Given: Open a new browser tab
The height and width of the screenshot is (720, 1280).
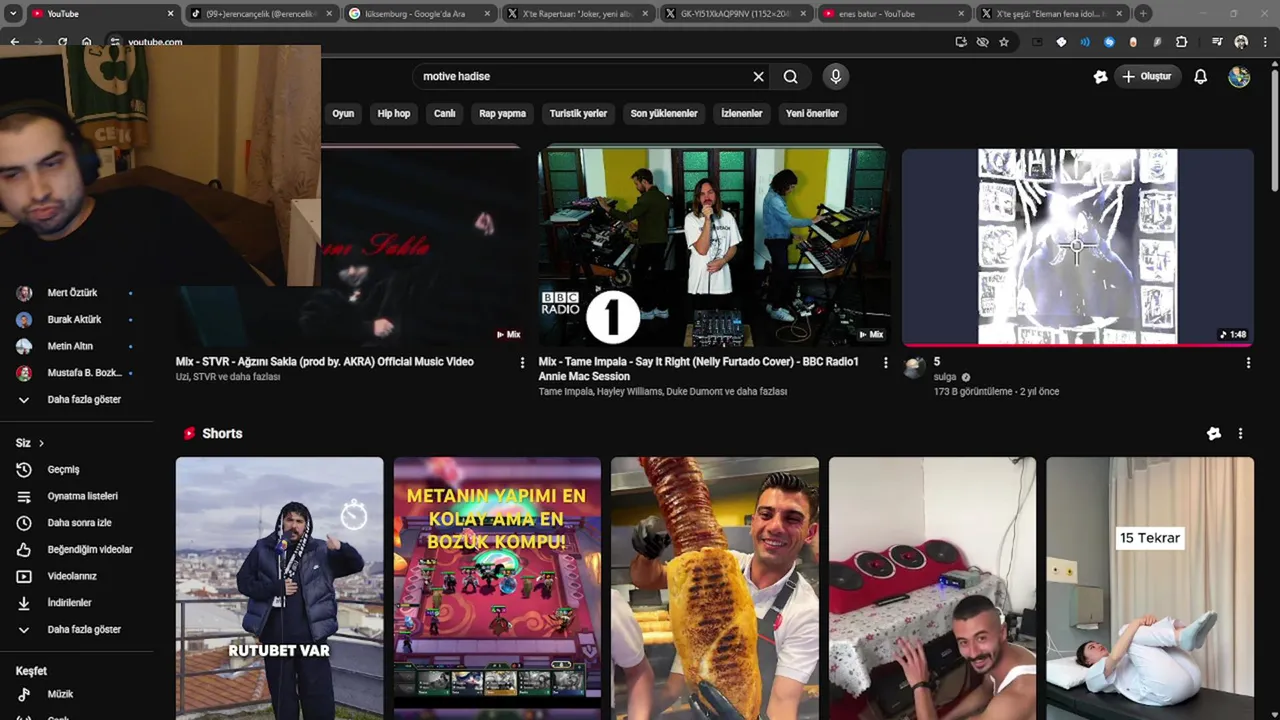Looking at the screenshot, I should 1143,14.
